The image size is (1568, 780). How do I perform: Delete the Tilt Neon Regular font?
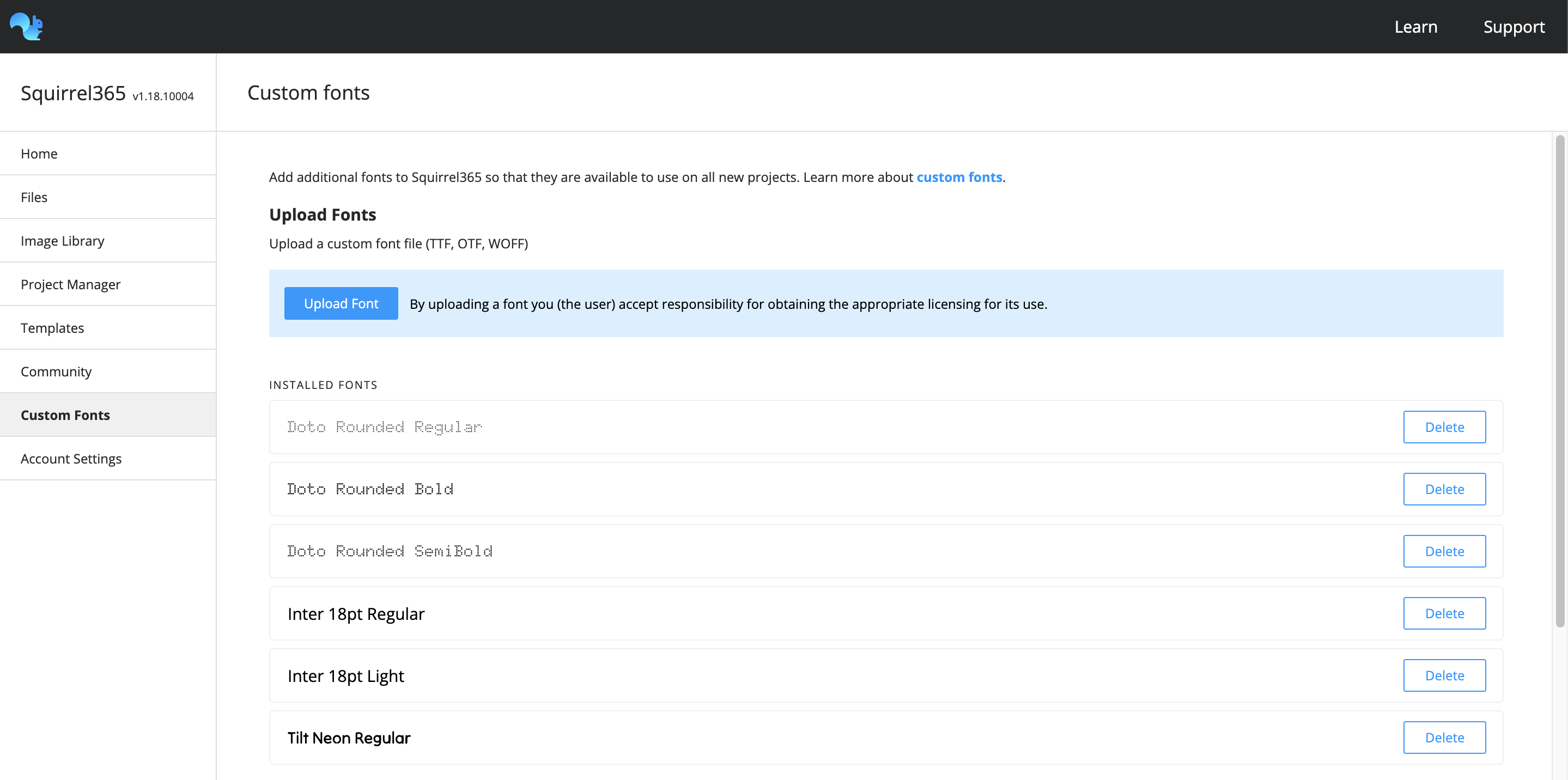1444,738
